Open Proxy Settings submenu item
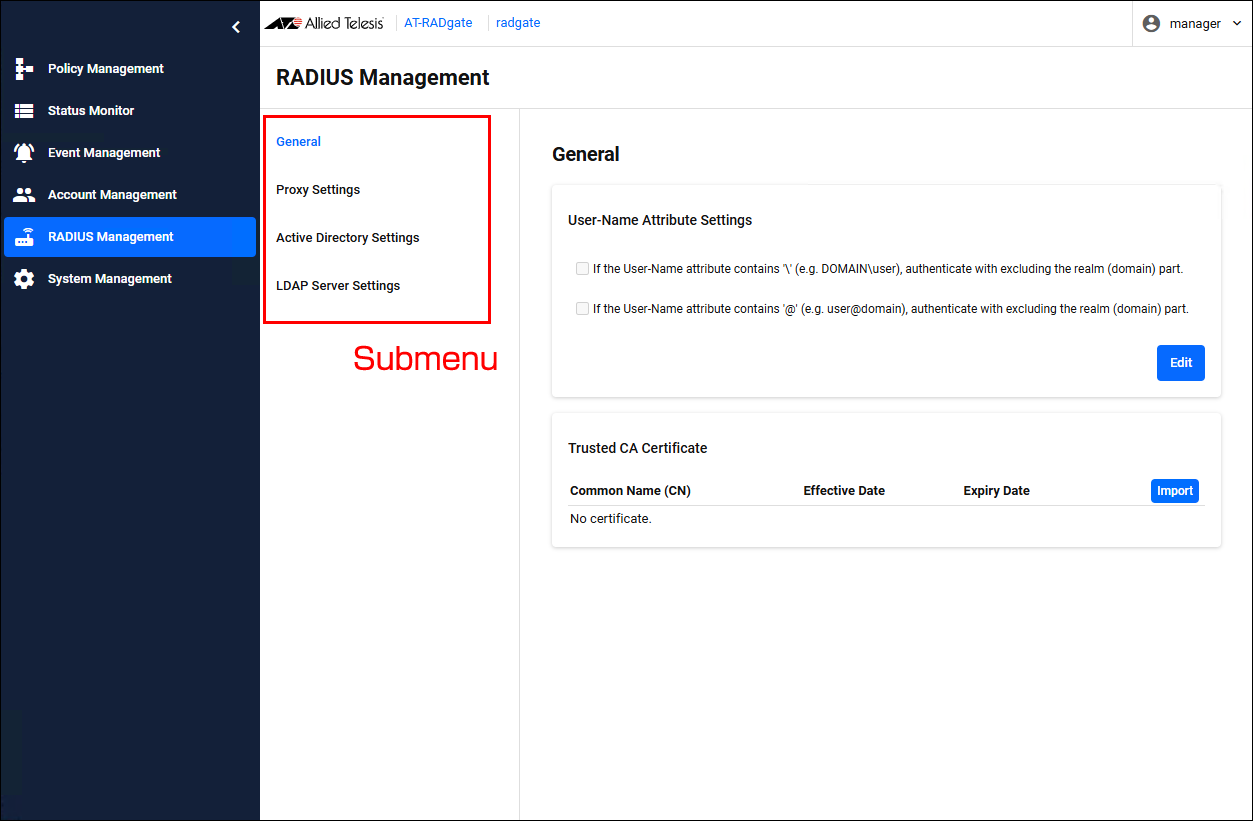1253x821 pixels. point(318,190)
